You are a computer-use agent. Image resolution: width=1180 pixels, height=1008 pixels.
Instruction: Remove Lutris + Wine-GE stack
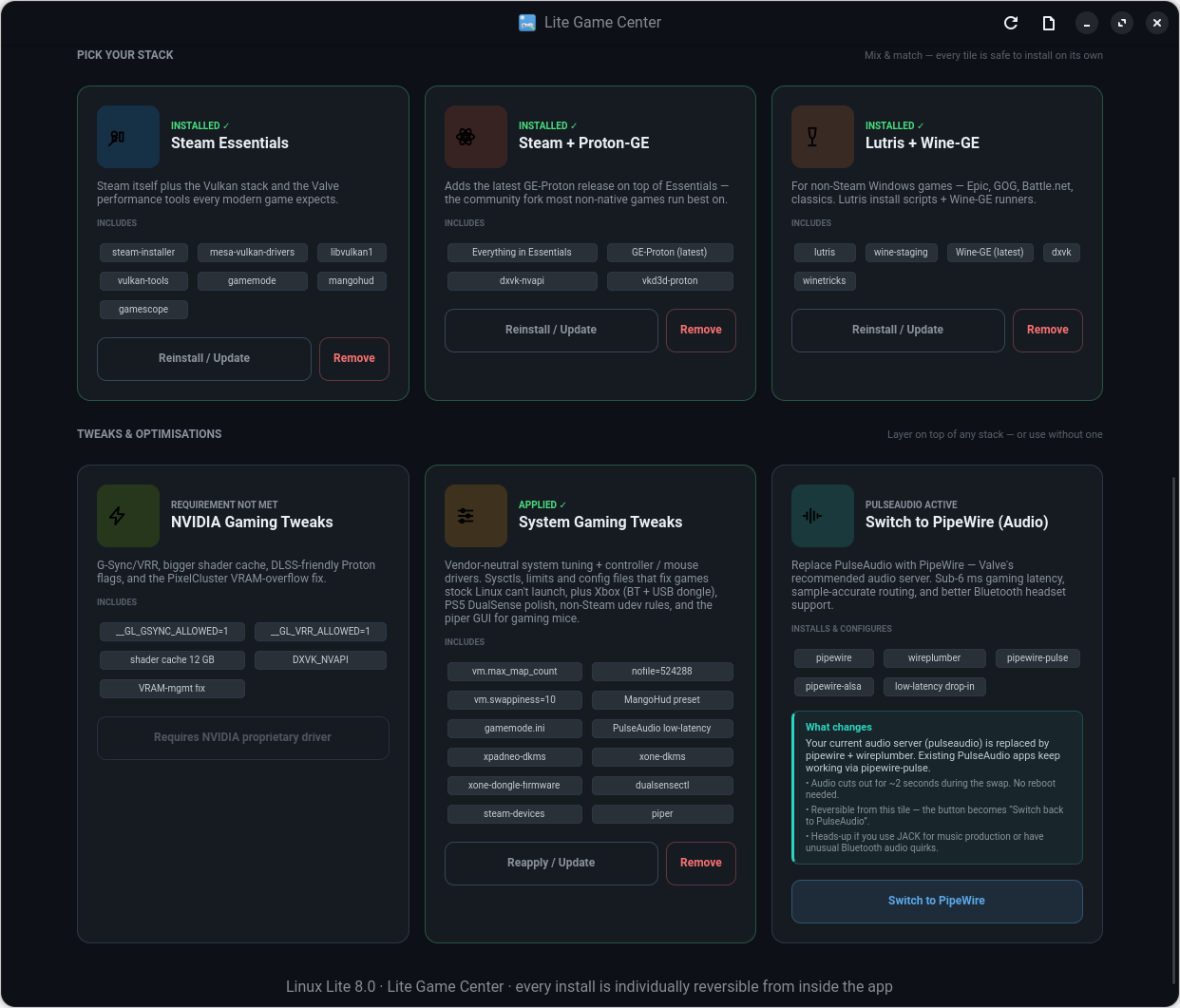[x=1048, y=331]
